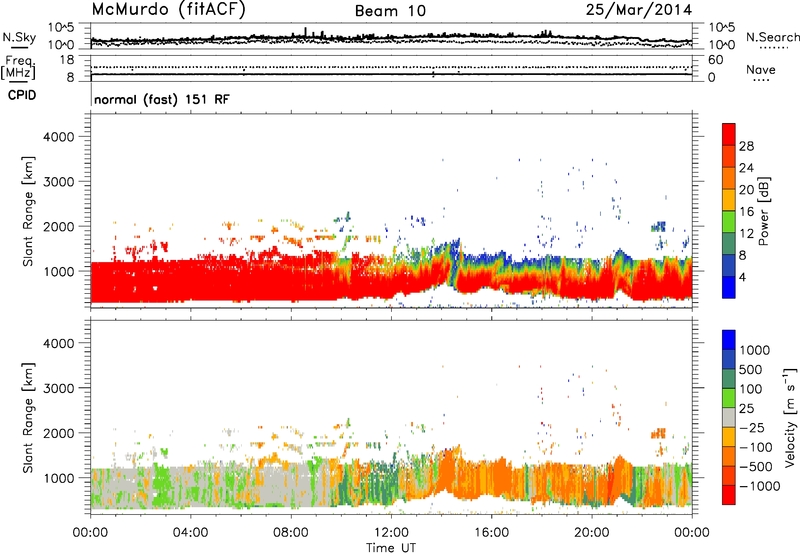Click the '20' label on power colorbar

746,190
